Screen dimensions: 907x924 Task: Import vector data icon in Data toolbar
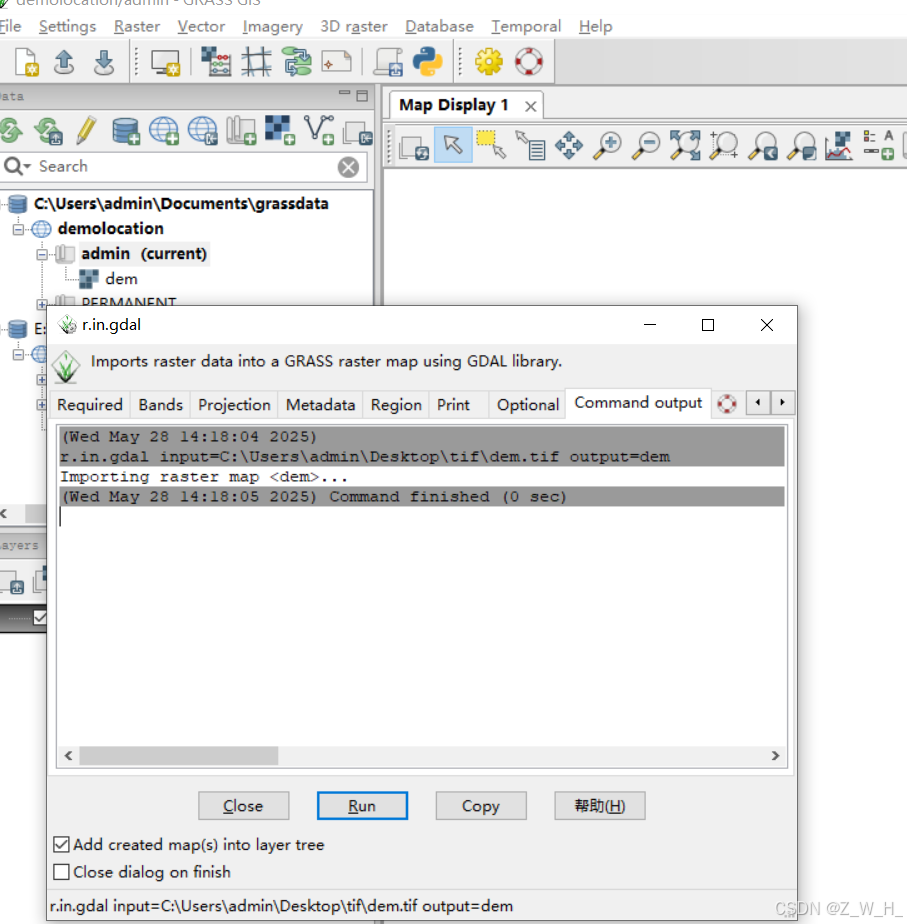(319, 130)
